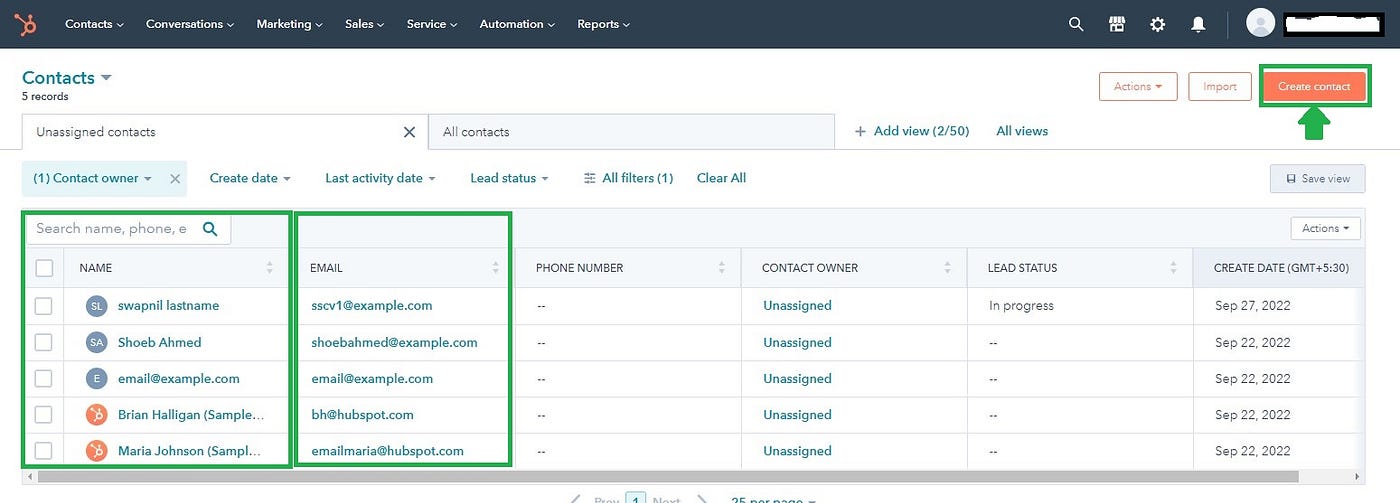Open the Create date filter dropdown
The height and width of the screenshot is (503, 1400).
tap(250, 178)
